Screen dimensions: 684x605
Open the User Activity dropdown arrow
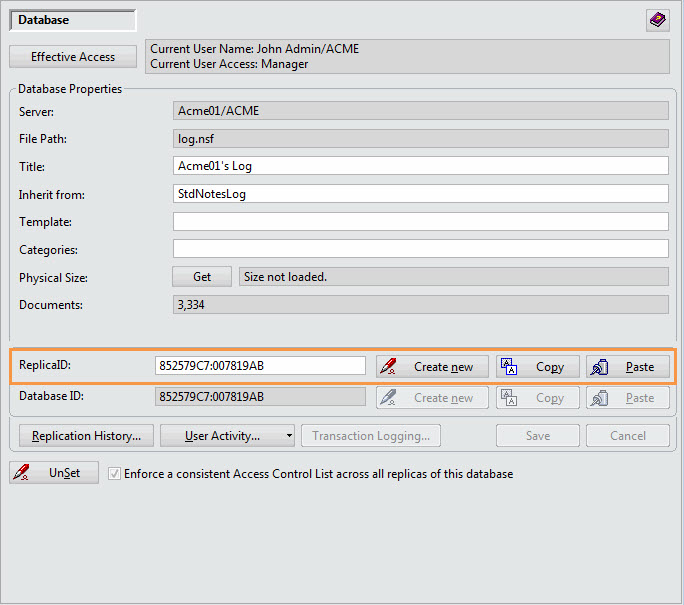289,436
